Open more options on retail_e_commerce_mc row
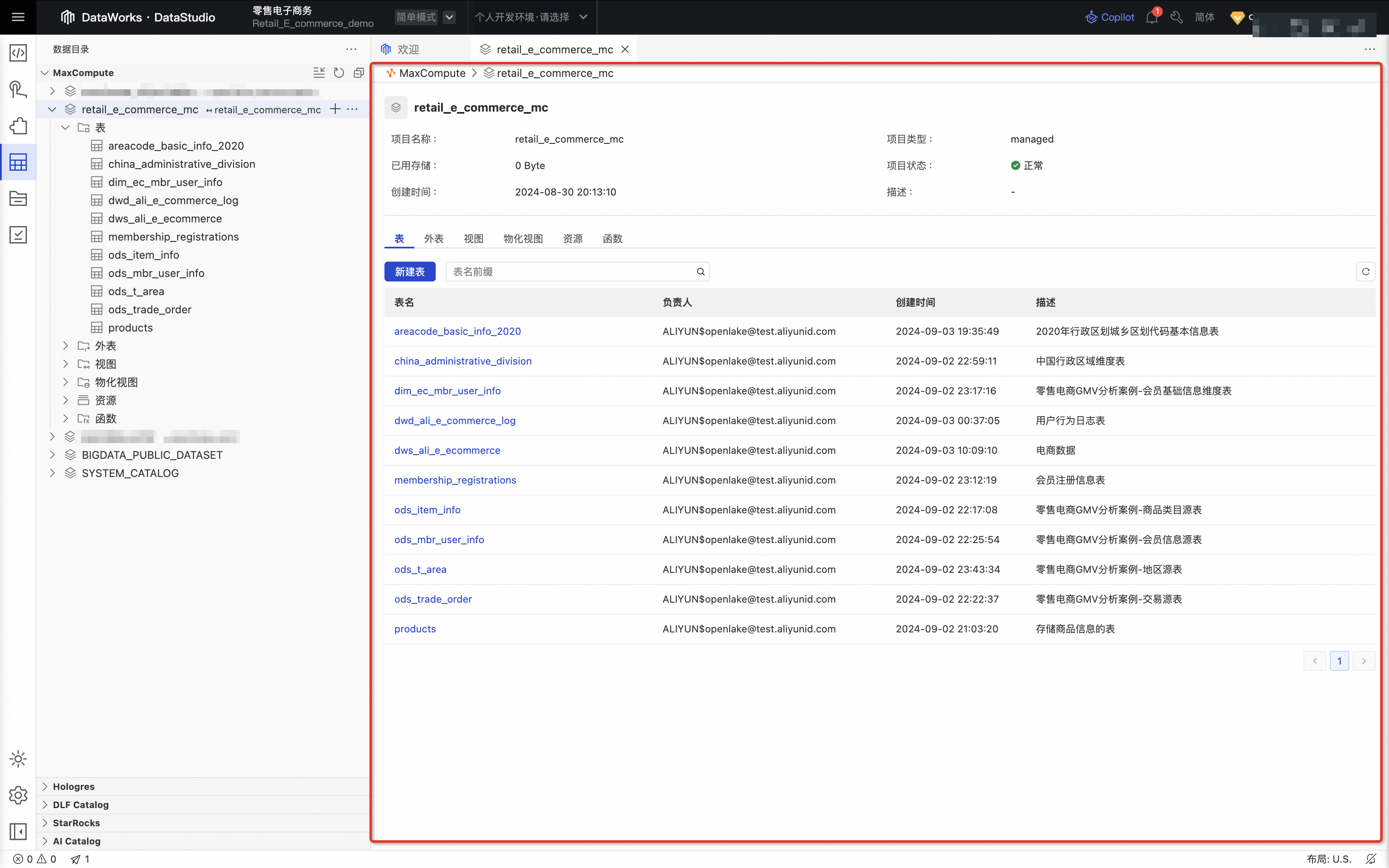Viewport: 1389px width, 868px height. point(352,109)
